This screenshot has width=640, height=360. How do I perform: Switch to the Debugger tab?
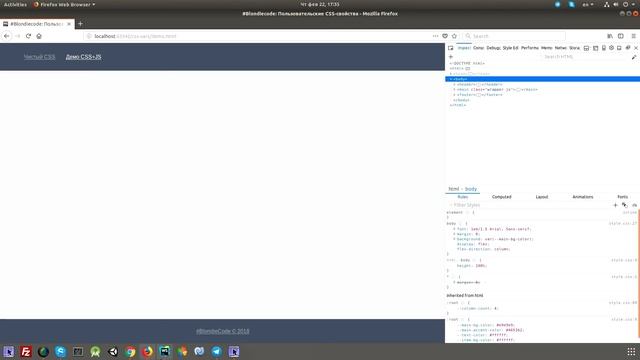(493, 48)
